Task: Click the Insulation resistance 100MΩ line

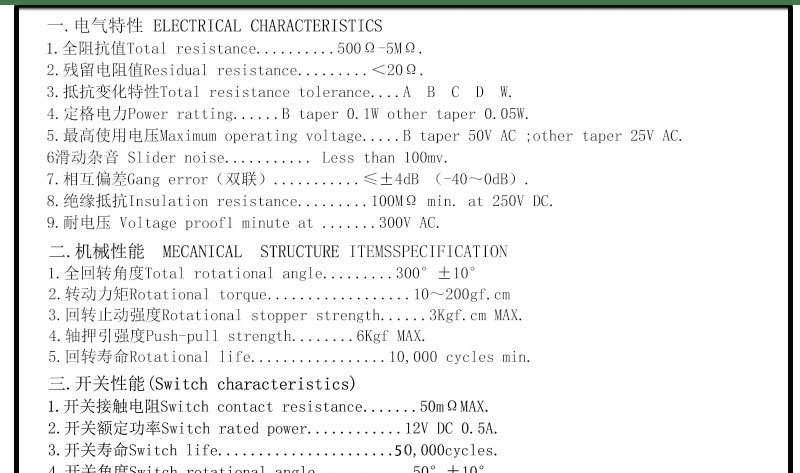Action: click(x=300, y=201)
